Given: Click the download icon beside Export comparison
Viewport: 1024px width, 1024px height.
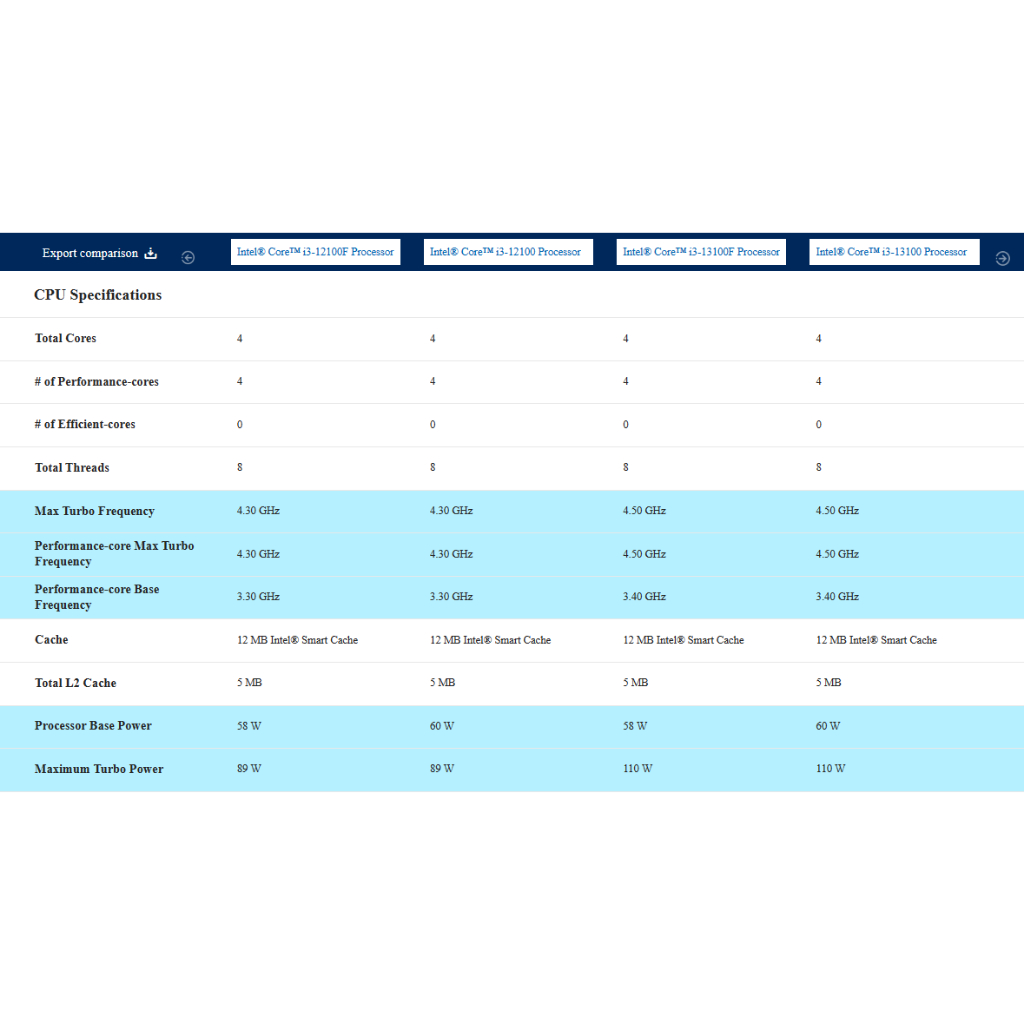Looking at the screenshot, I should point(151,253).
